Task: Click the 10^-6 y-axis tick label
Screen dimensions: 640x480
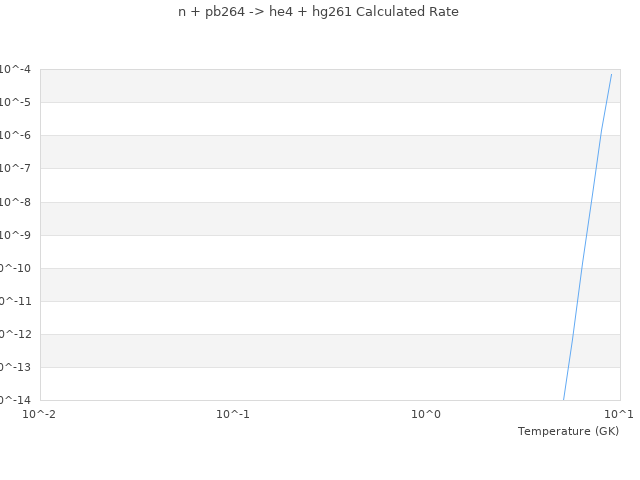Action: 16,135
